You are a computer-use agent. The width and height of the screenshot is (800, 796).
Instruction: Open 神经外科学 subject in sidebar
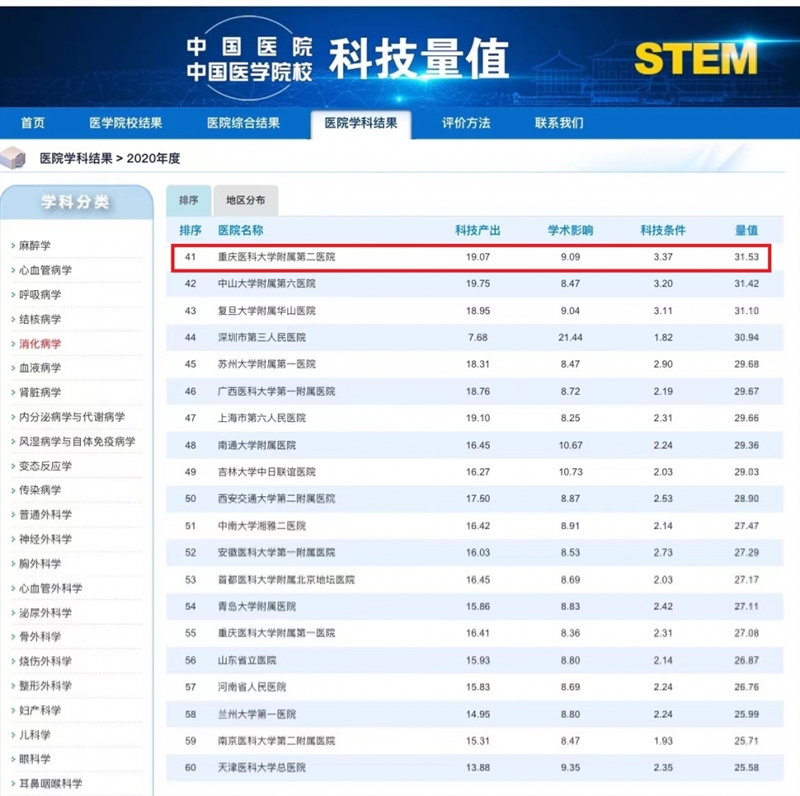46,539
